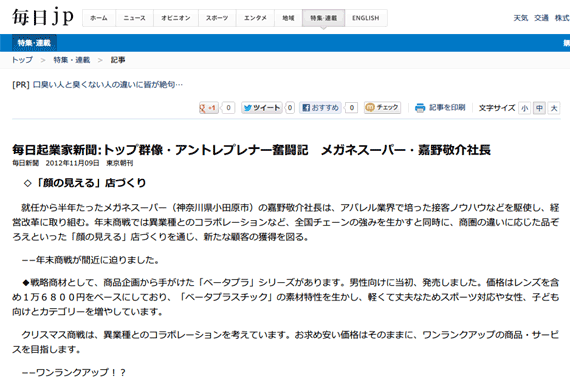570x379 pixels.
Task: Select the 特集・連載 navigation tab
Action: pos(324,18)
